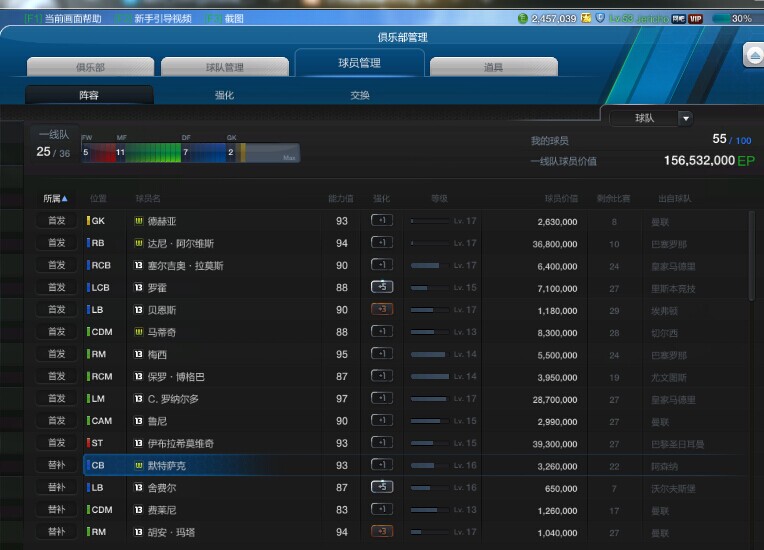Viewport: 764px width, 550px height.
Task: Sort by 强化 column header
Action: (x=382, y=198)
